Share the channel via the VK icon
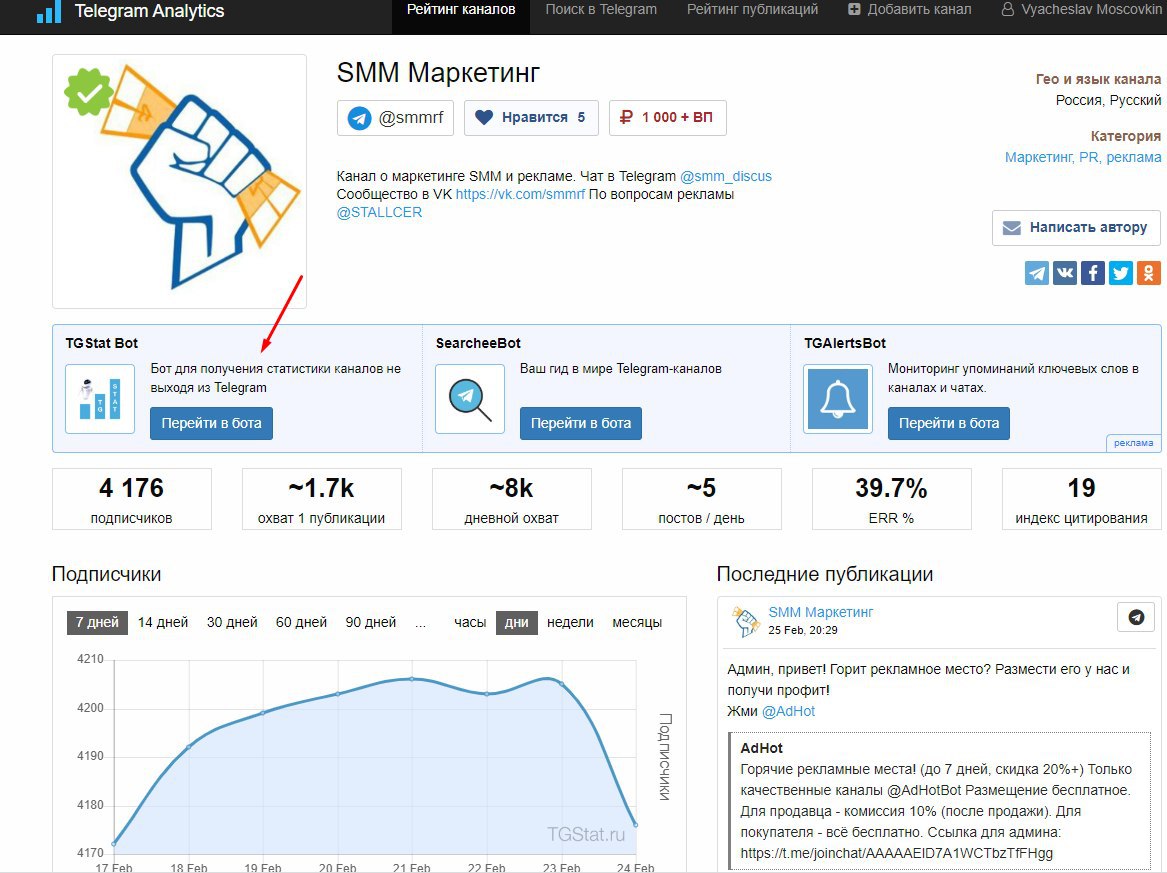The image size is (1167, 873). tap(1065, 273)
